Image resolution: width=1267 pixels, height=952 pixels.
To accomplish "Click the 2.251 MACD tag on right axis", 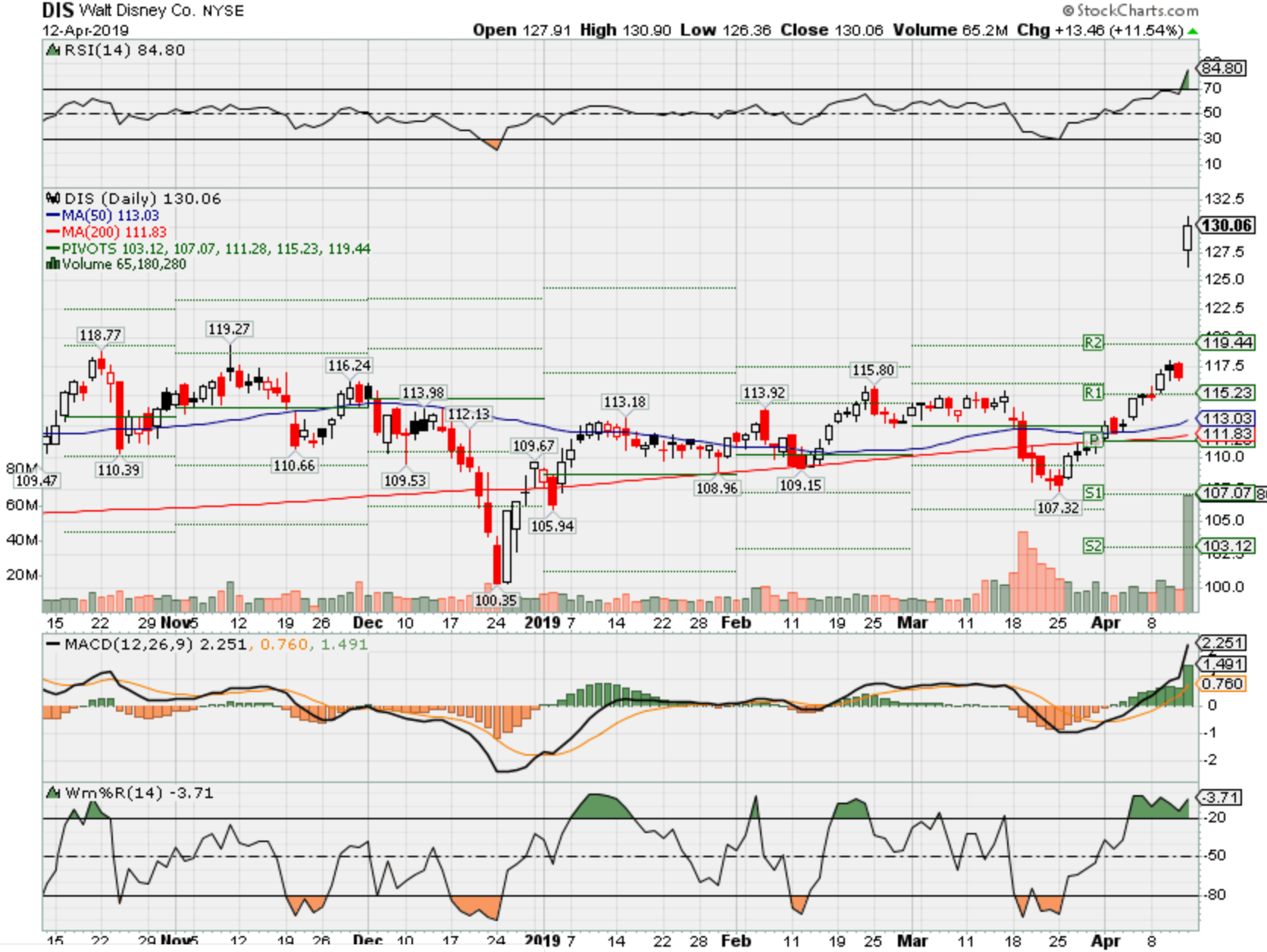I will [1222, 643].
